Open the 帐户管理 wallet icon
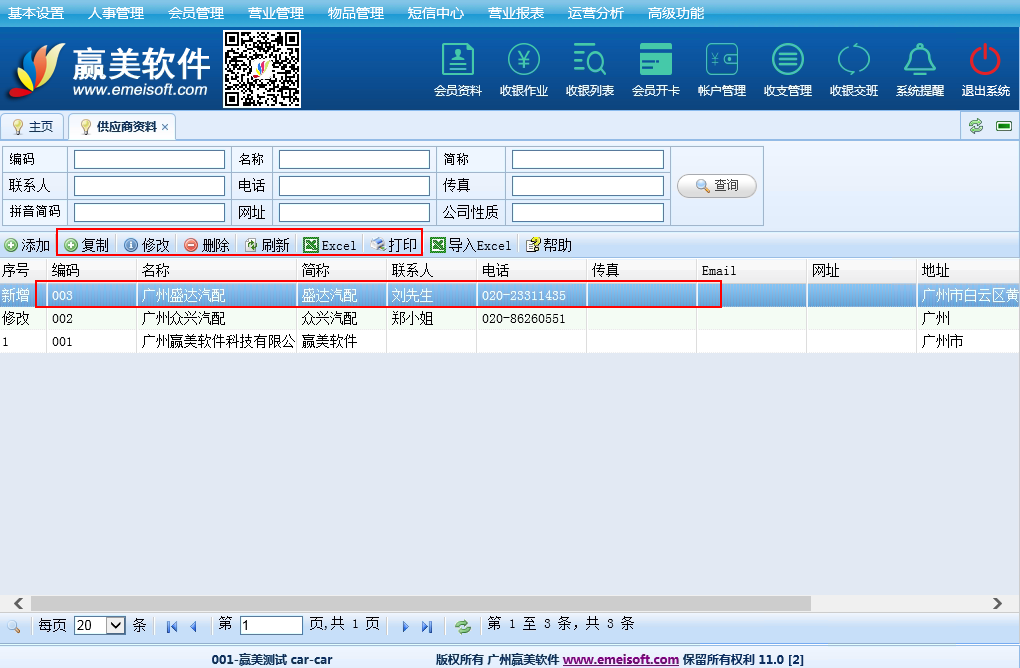1020x668 pixels. pyautogui.click(x=721, y=62)
